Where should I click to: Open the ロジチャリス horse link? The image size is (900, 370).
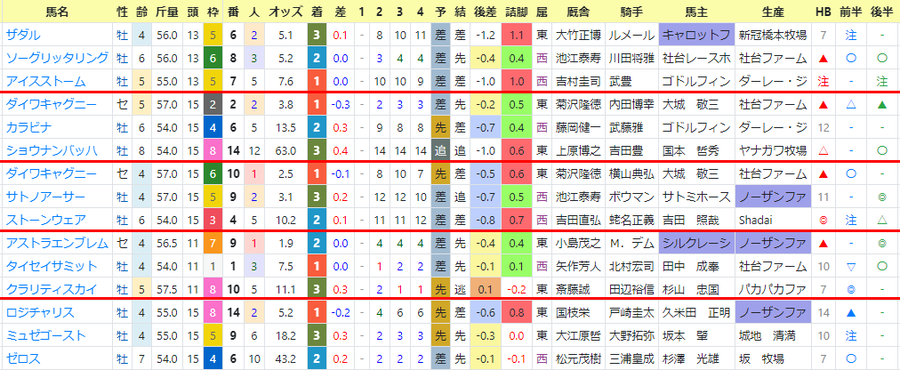[x=40, y=313]
